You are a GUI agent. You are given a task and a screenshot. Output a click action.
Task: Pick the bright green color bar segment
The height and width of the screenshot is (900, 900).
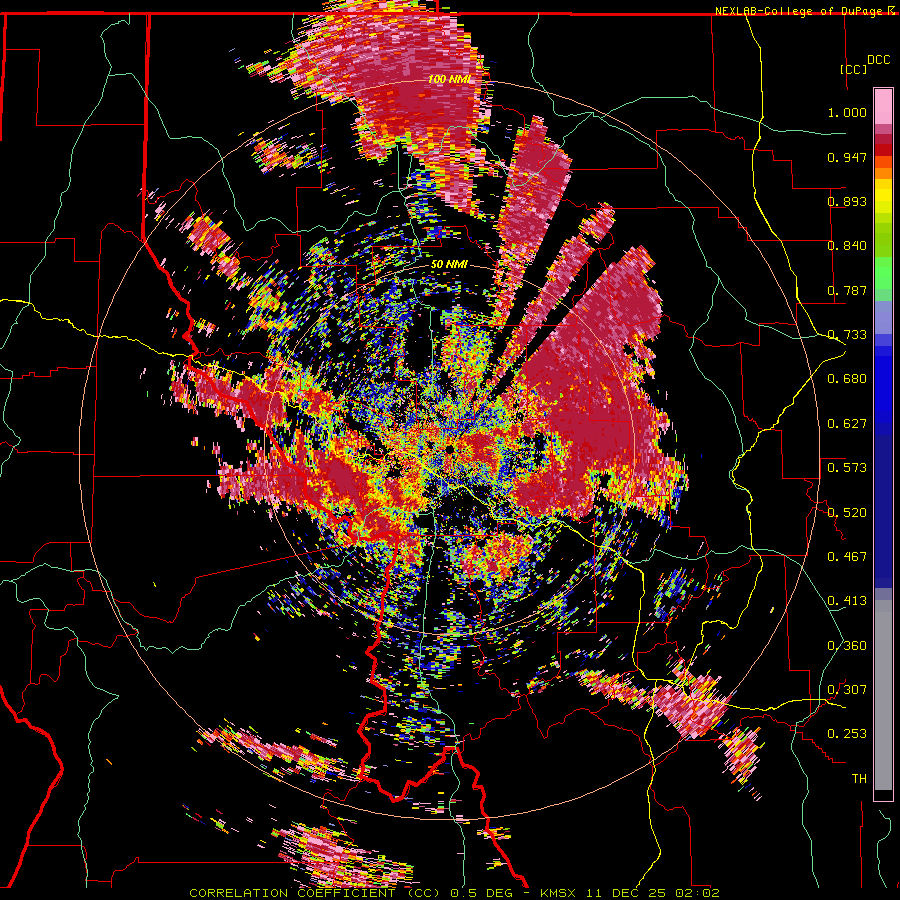pyautogui.click(x=883, y=273)
